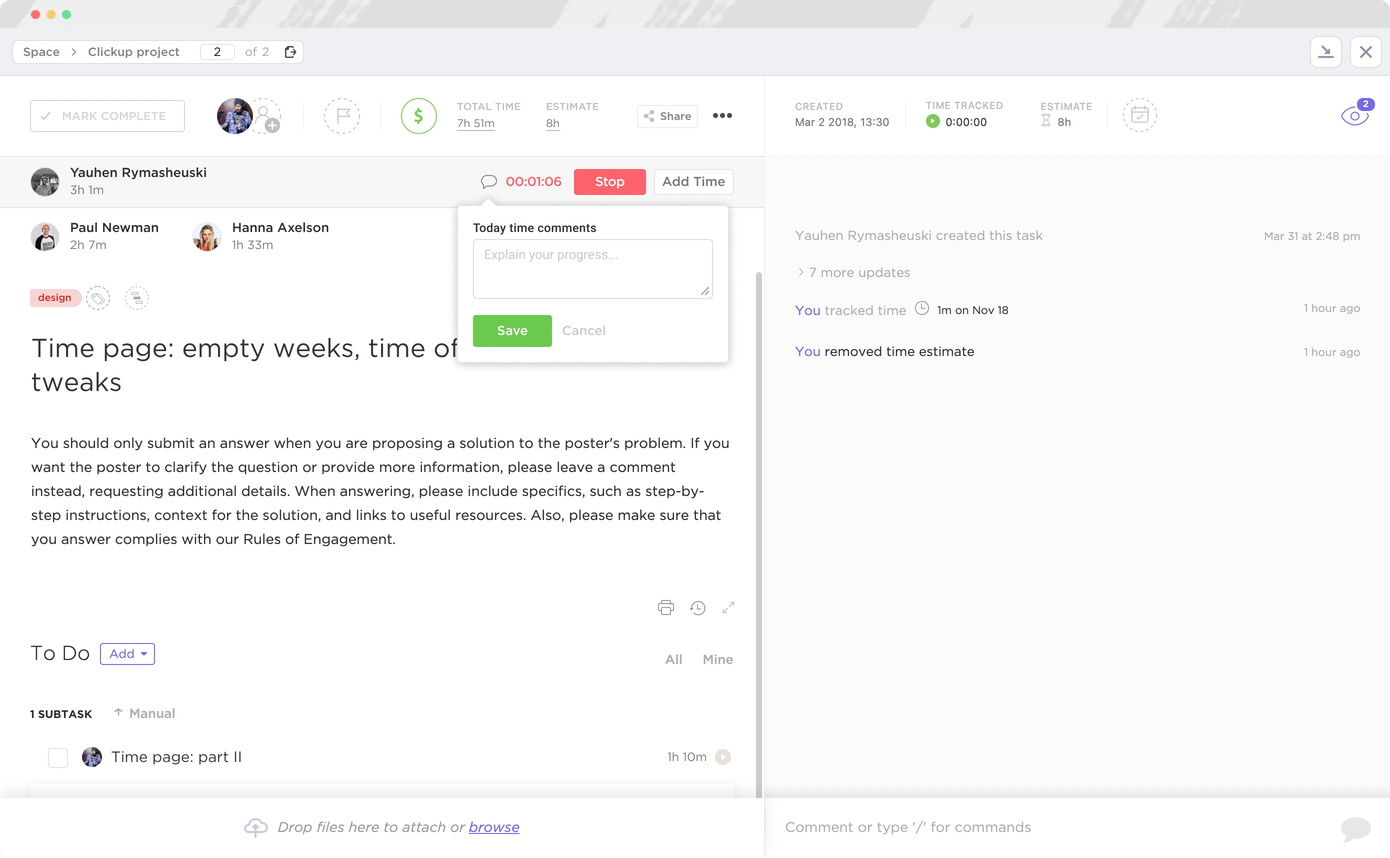The height and width of the screenshot is (858, 1390).
Task: Open the time comment speech bubble
Action: coord(489,181)
